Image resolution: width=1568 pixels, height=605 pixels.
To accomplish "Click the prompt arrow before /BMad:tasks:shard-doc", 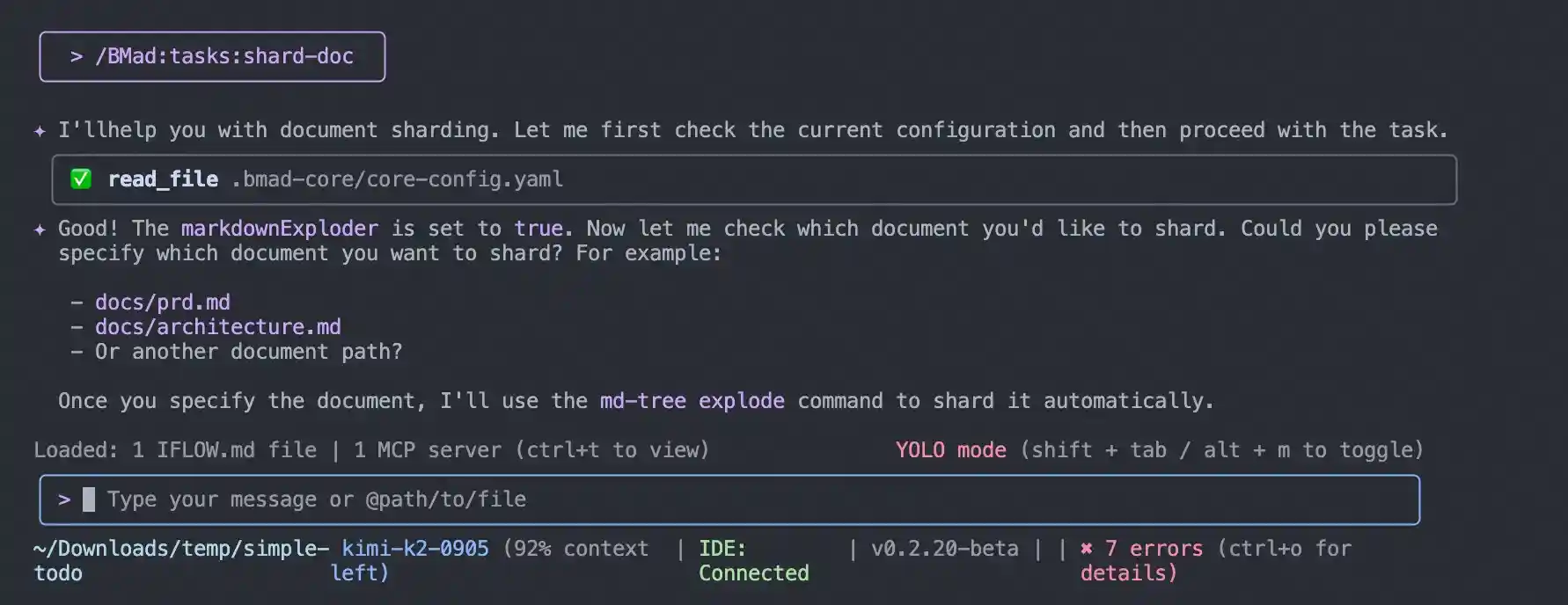I will (x=77, y=56).
